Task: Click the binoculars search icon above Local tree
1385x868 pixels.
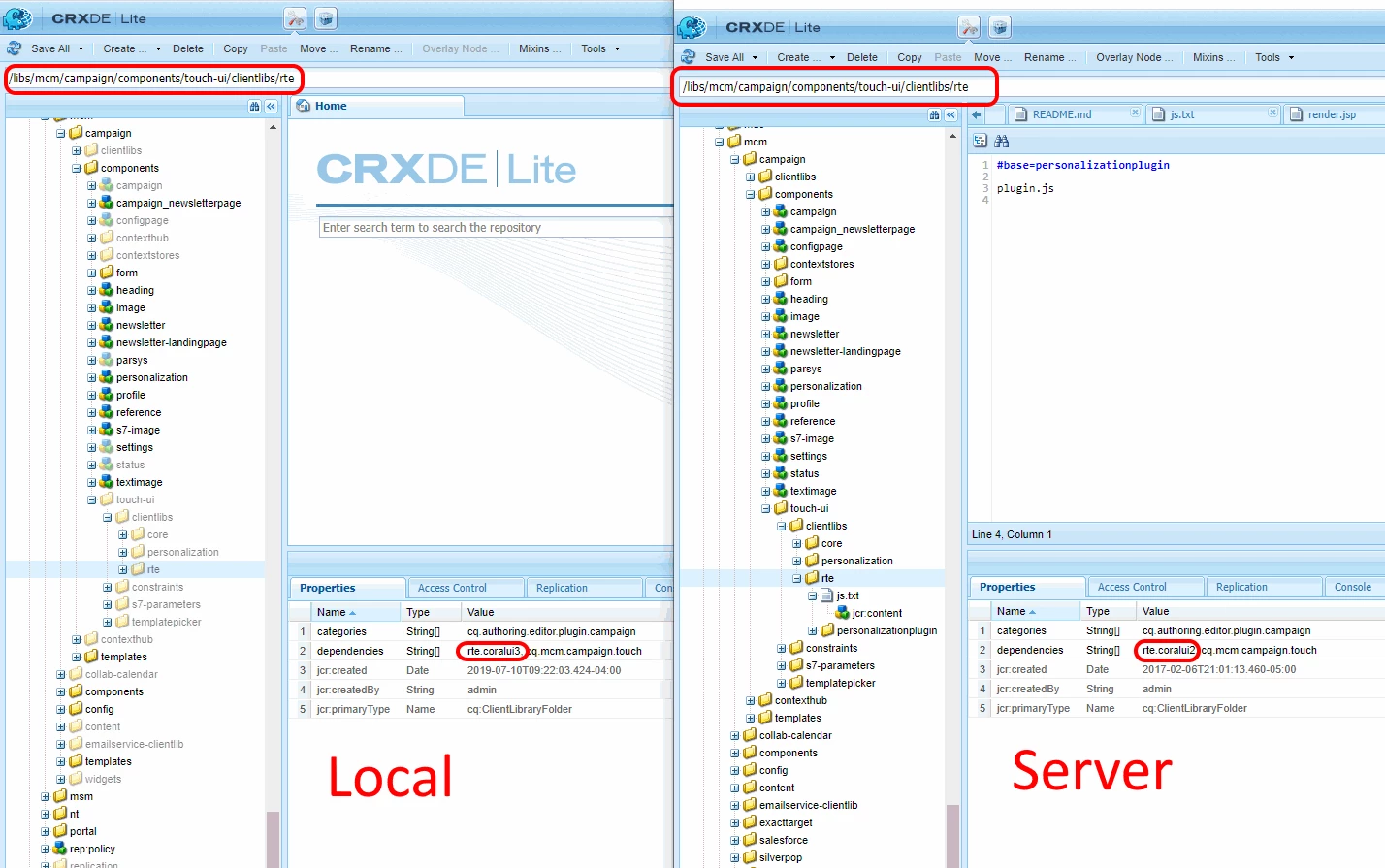Action: point(255,106)
